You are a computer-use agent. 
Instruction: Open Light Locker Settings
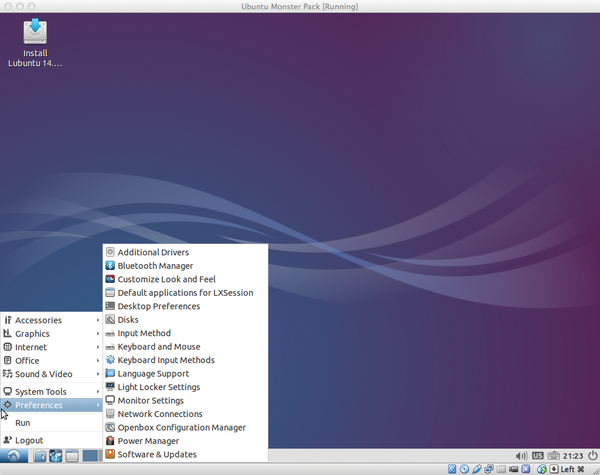pos(185,387)
